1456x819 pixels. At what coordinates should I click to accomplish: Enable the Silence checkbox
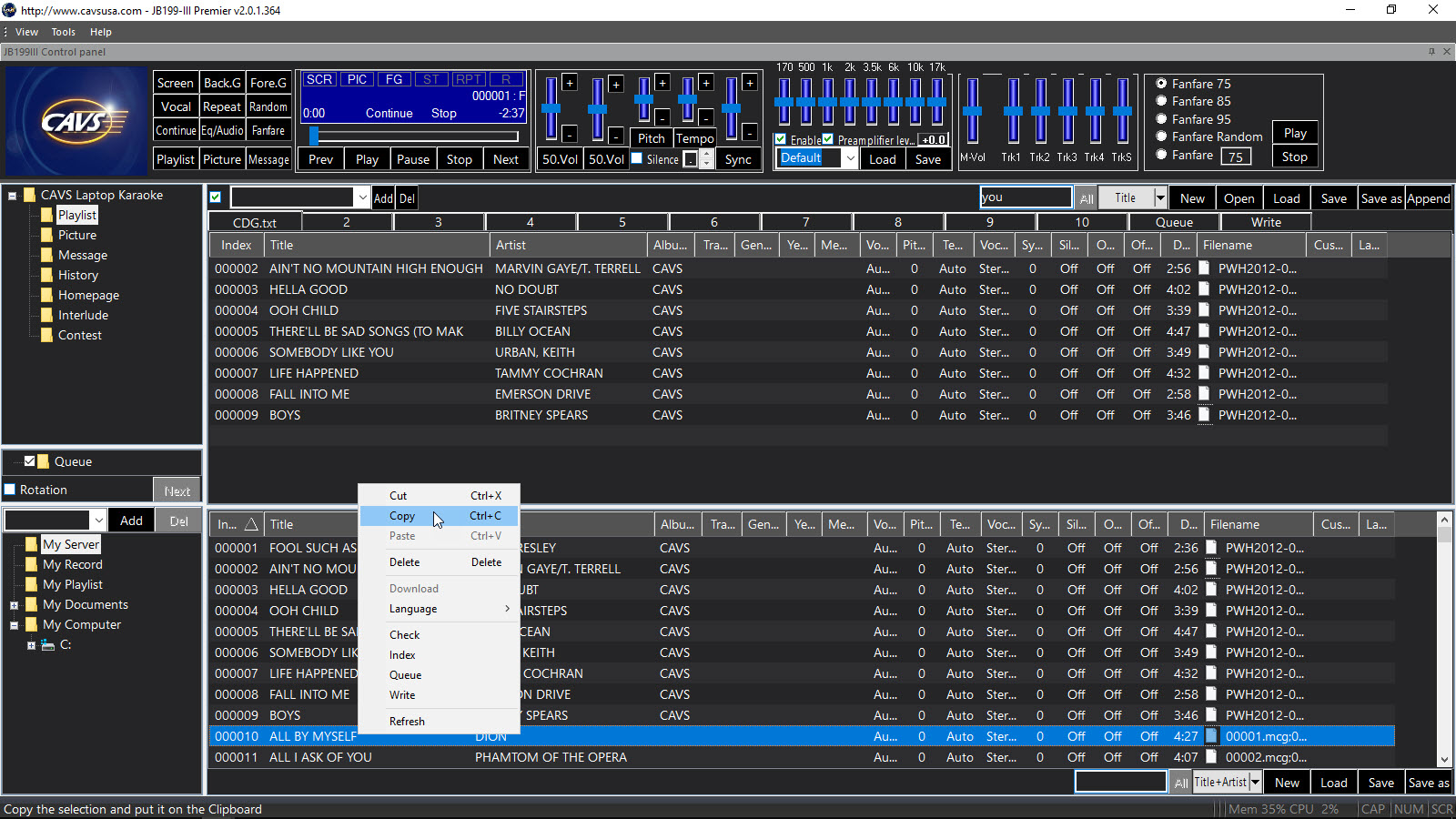[637, 158]
